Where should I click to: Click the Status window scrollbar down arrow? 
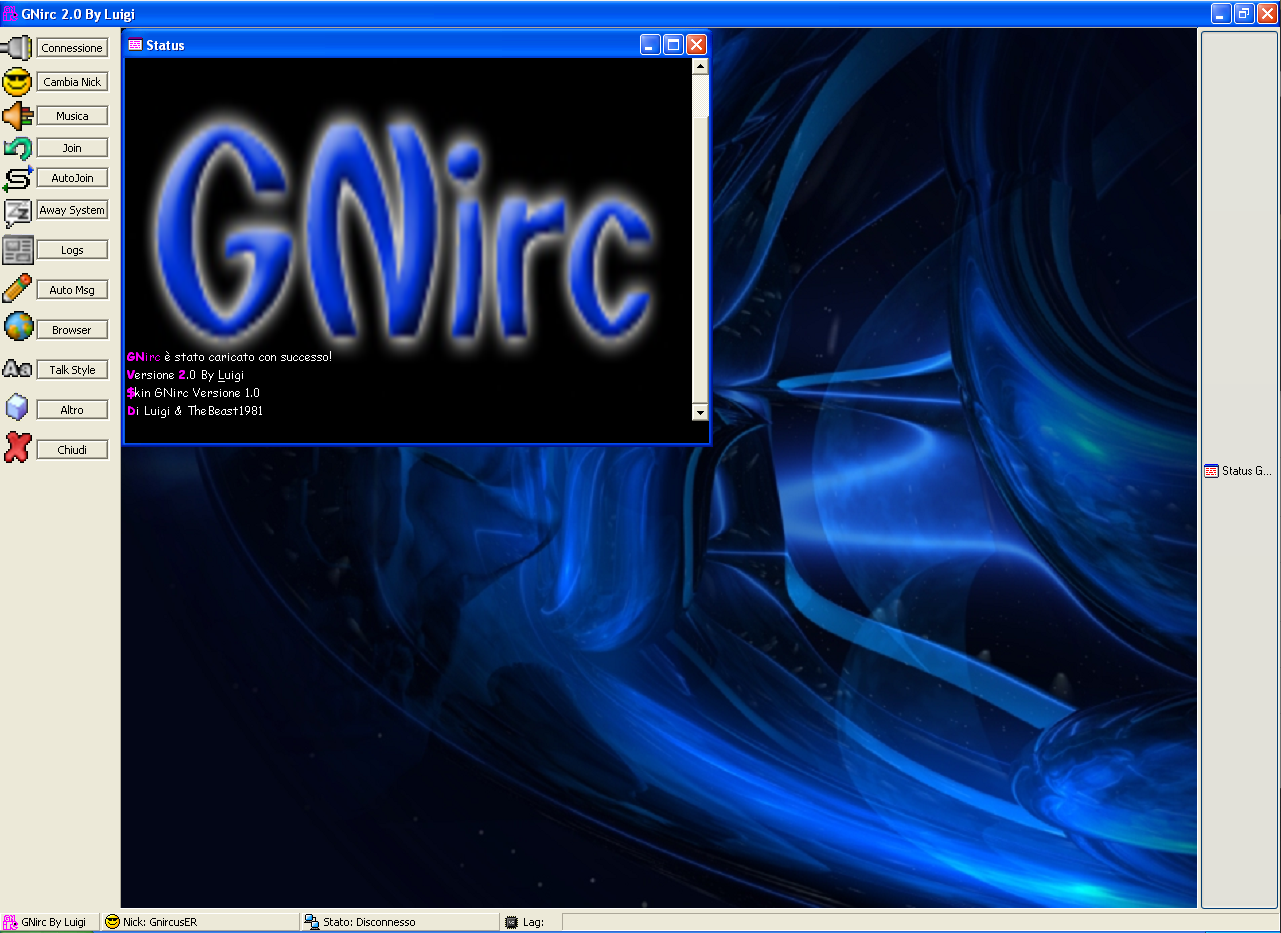pyautogui.click(x=700, y=412)
